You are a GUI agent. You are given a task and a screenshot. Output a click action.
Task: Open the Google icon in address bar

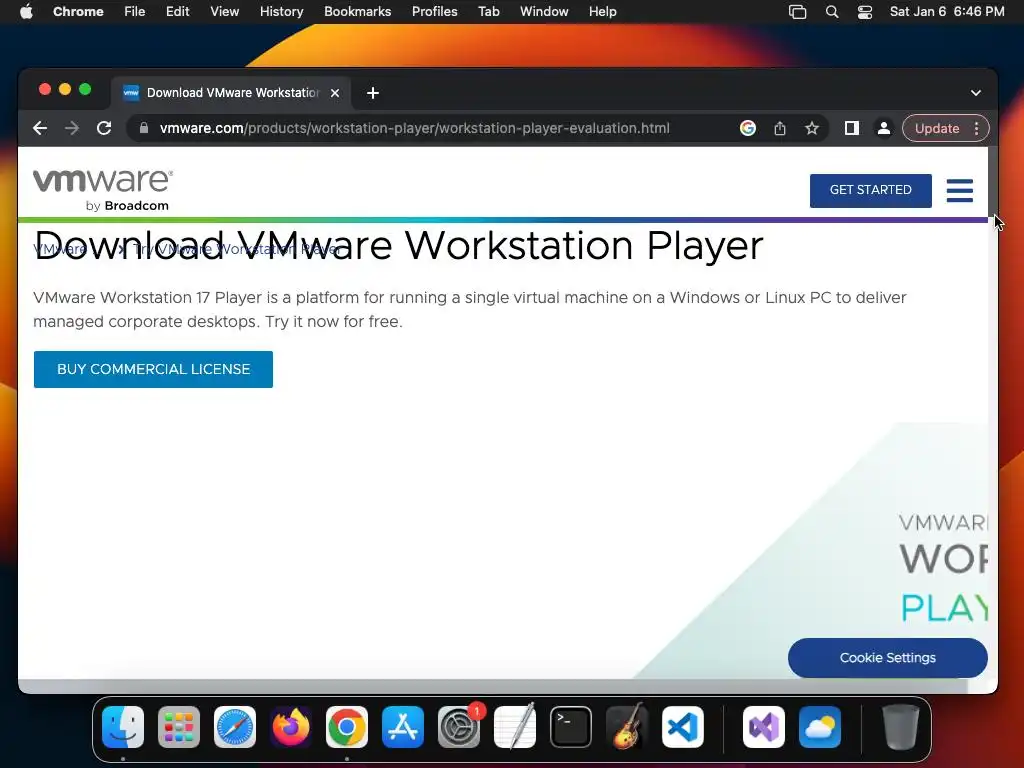click(x=748, y=128)
